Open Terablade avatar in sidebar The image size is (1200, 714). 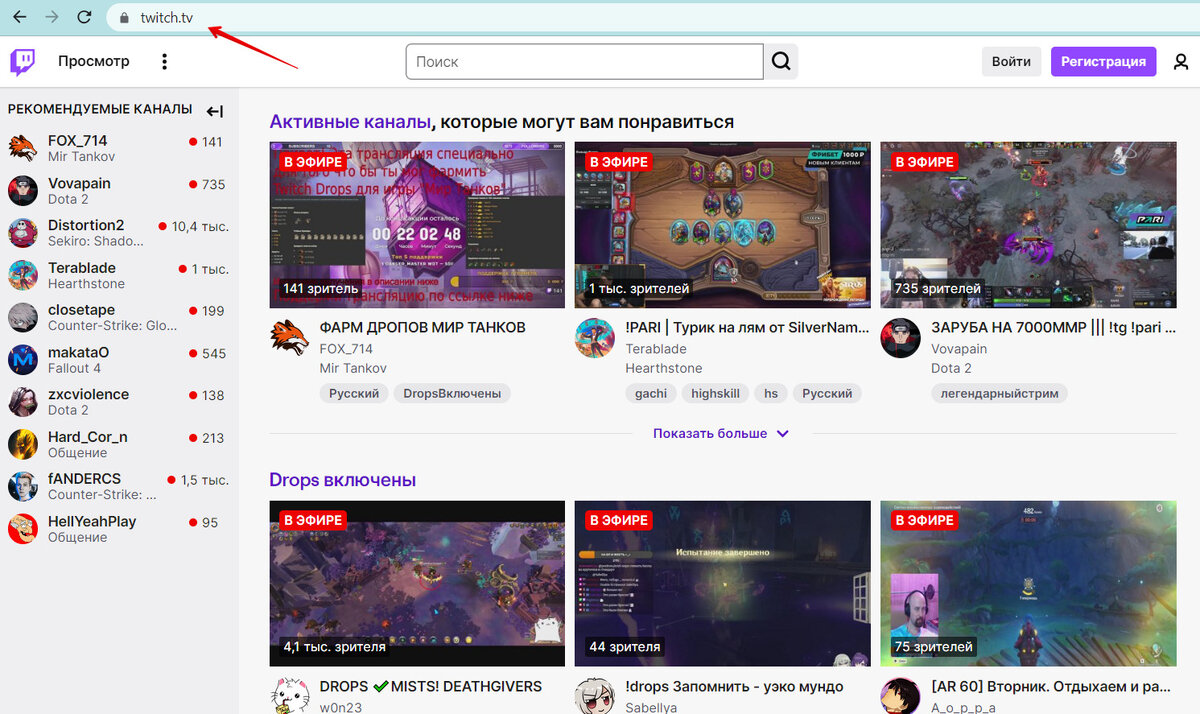pos(22,275)
